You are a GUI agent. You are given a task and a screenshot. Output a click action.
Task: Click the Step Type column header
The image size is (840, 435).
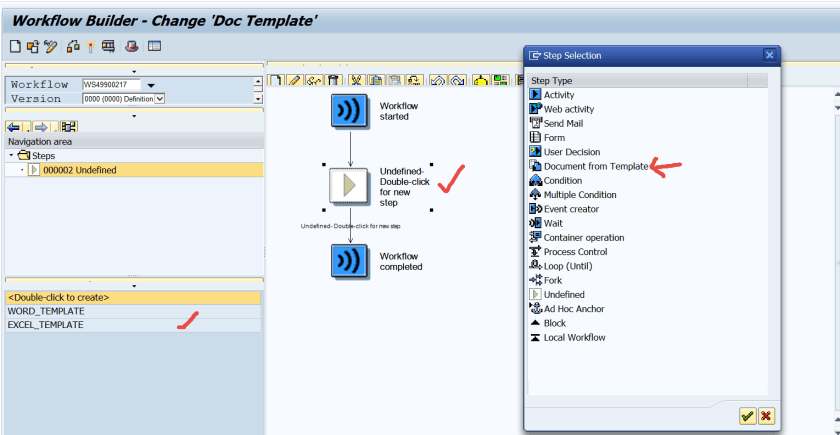638,80
